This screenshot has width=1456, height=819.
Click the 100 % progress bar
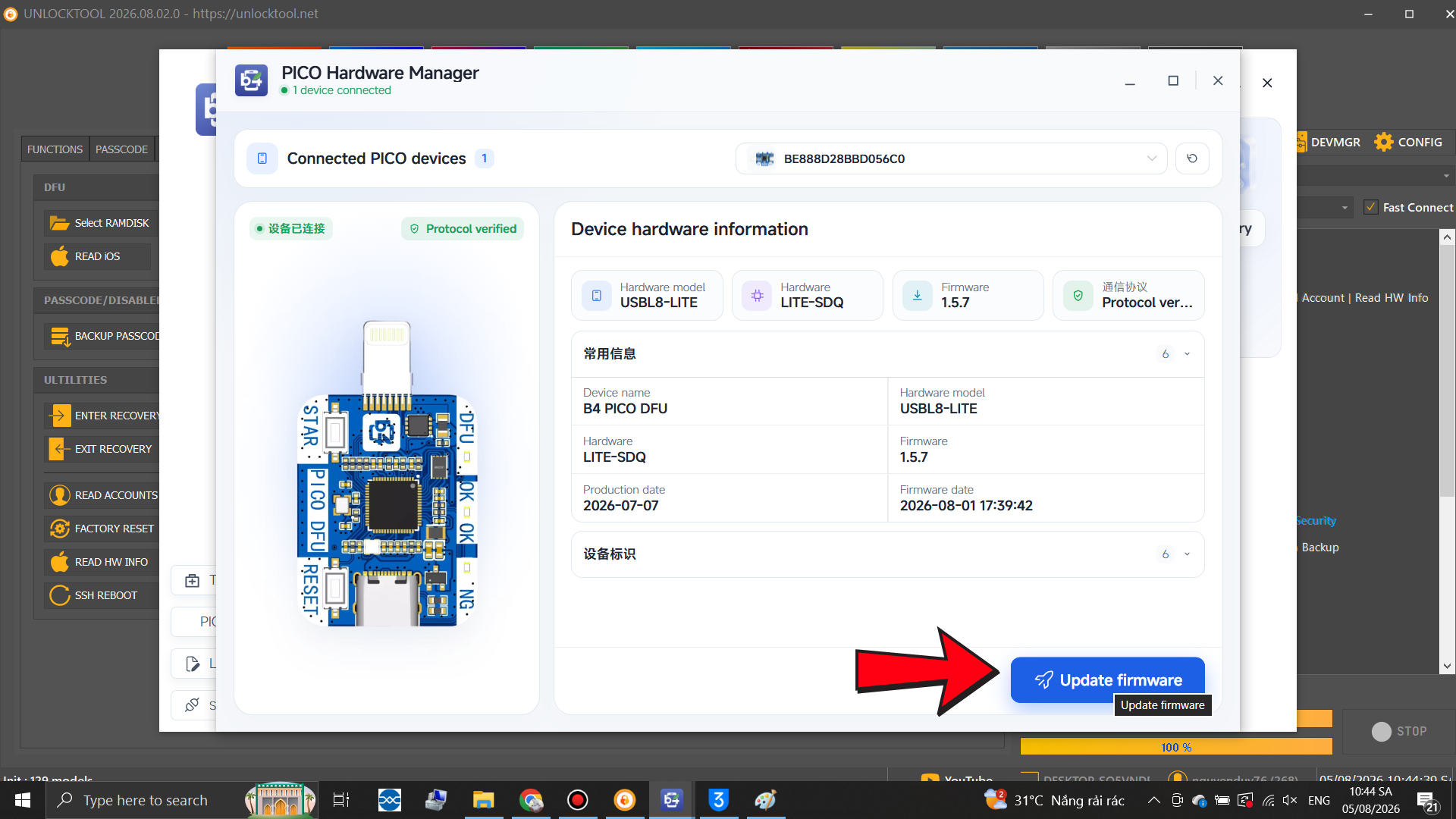1176,747
